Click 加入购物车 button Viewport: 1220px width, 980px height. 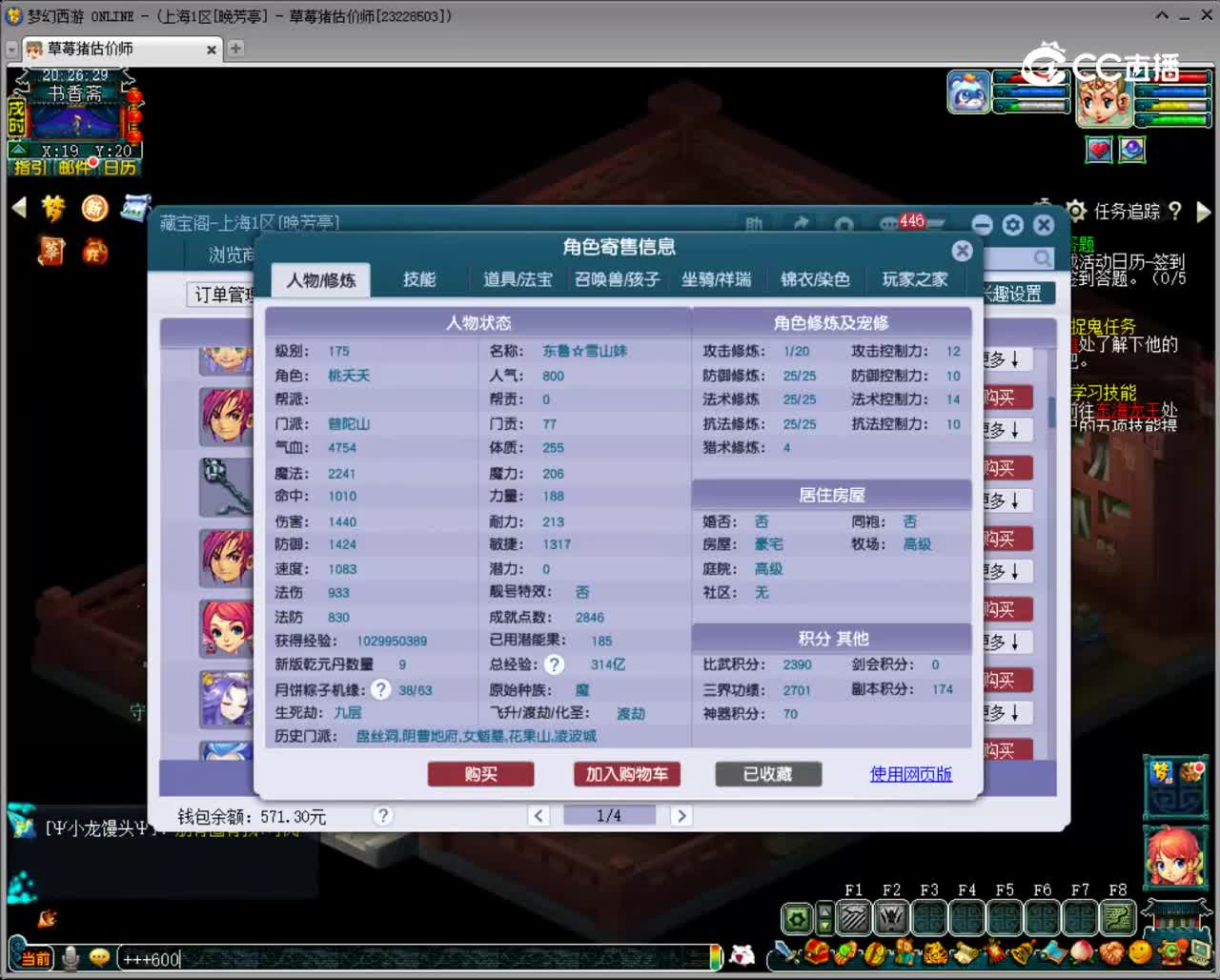pos(627,774)
